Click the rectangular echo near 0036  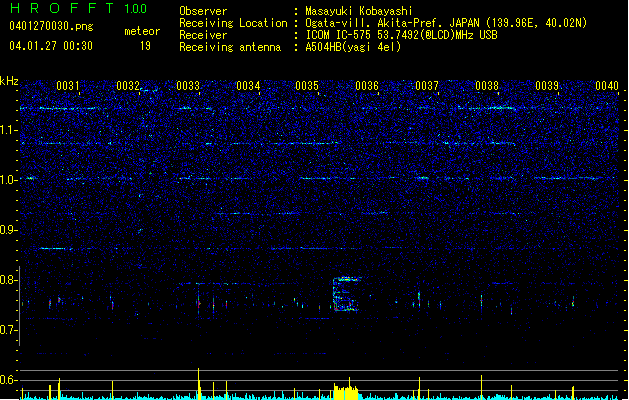point(346,294)
